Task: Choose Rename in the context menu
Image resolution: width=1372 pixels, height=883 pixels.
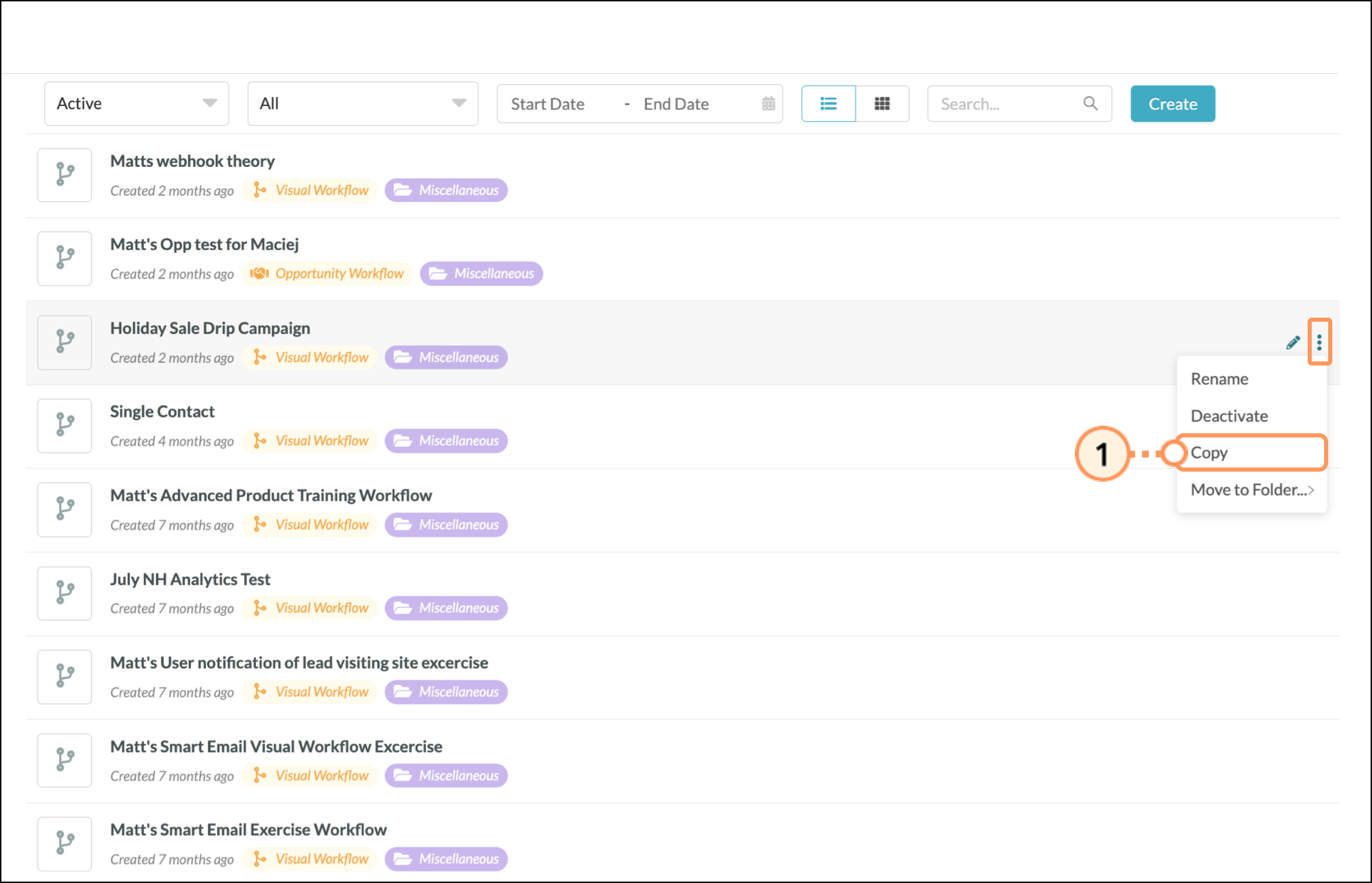Action: [x=1219, y=379]
